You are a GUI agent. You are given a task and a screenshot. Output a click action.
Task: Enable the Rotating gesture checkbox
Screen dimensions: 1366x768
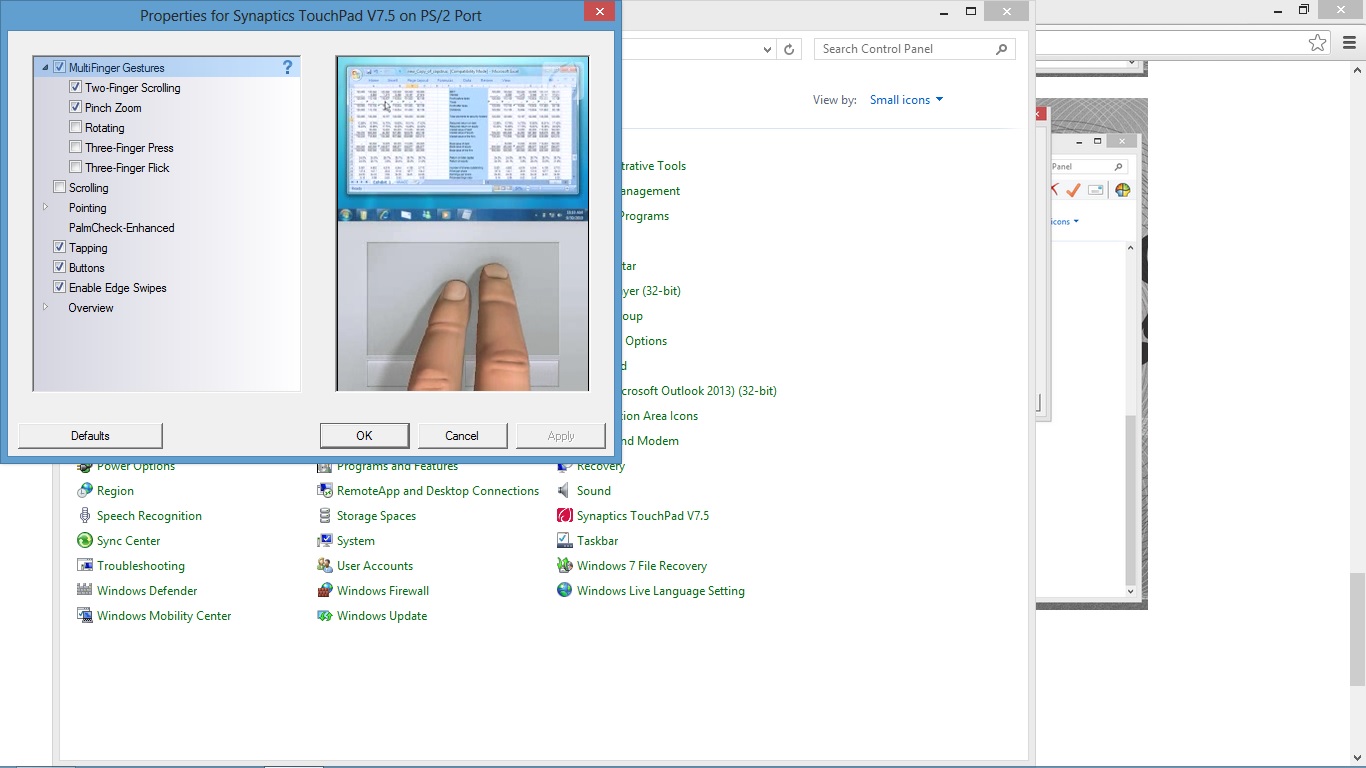[76, 128]
